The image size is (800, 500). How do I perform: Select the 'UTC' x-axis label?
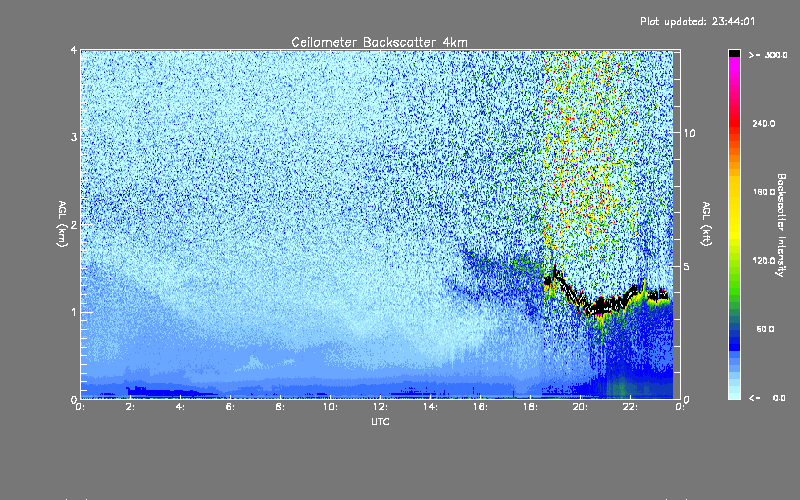coord(380,421)
